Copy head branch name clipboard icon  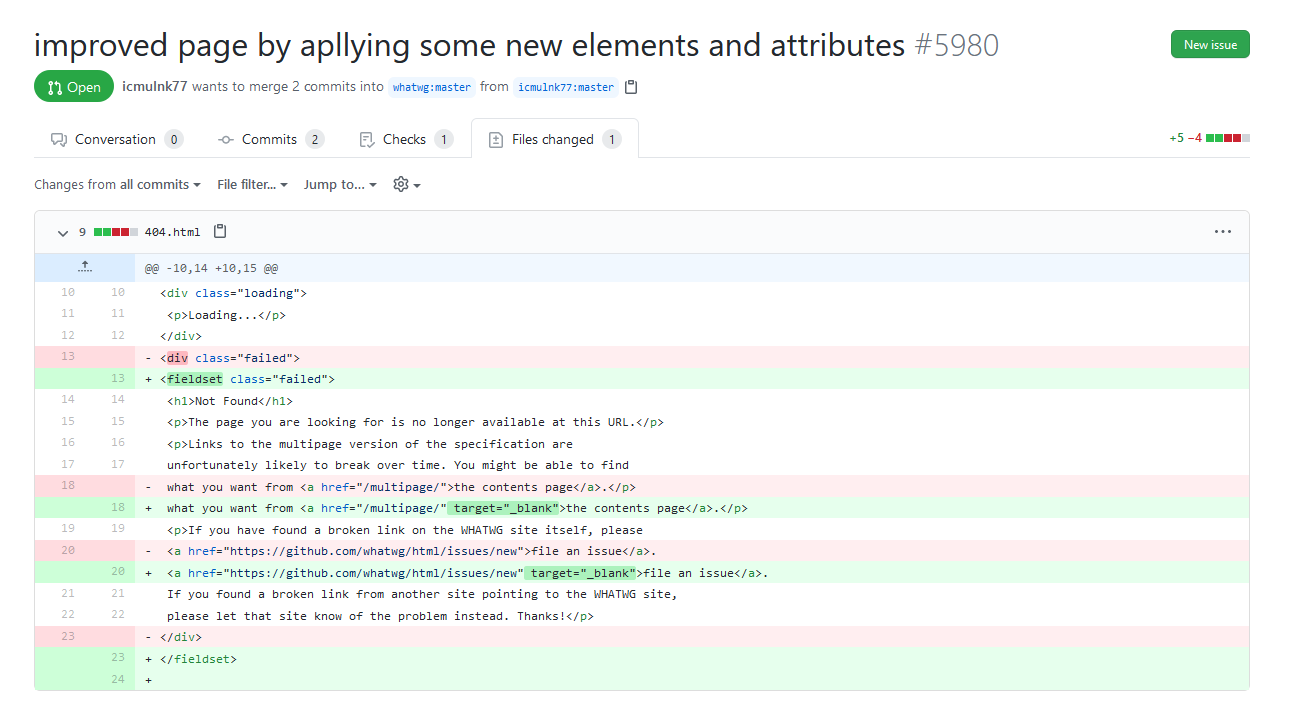pyautogui.click(x=631, y=87)
